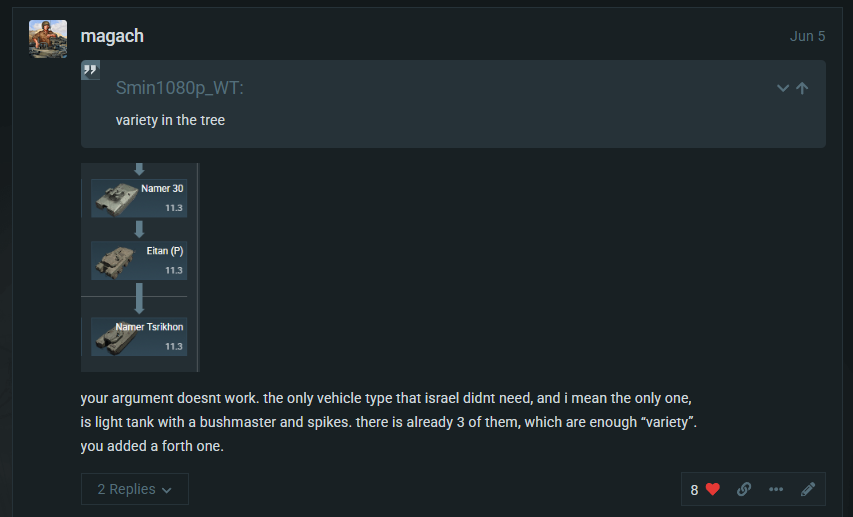Click the chevron beside 2 Replies
Viewport: 853px width, 517px height.
pos(167,490)
